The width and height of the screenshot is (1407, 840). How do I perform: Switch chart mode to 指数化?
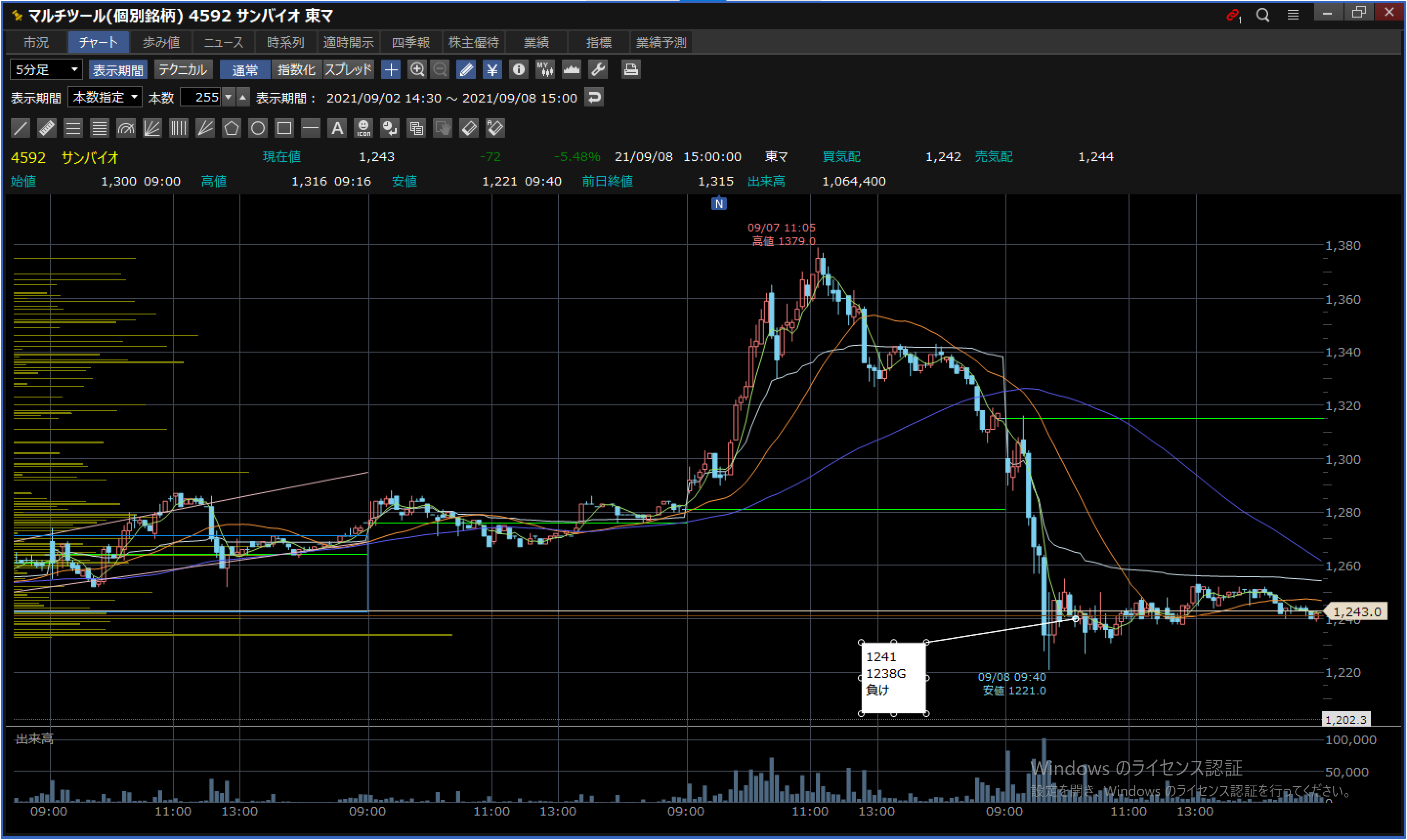(x=296, y=70)
